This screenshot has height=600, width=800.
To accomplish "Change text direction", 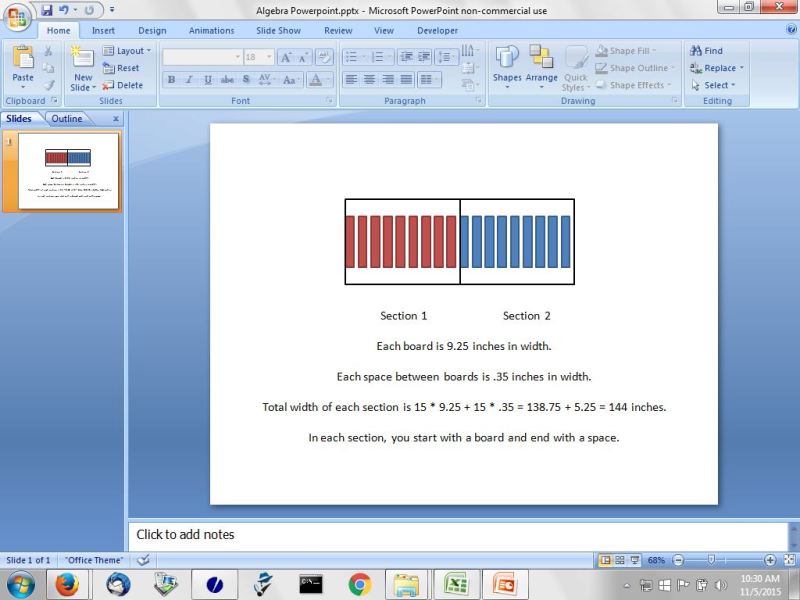I will (x=468, y=51).
